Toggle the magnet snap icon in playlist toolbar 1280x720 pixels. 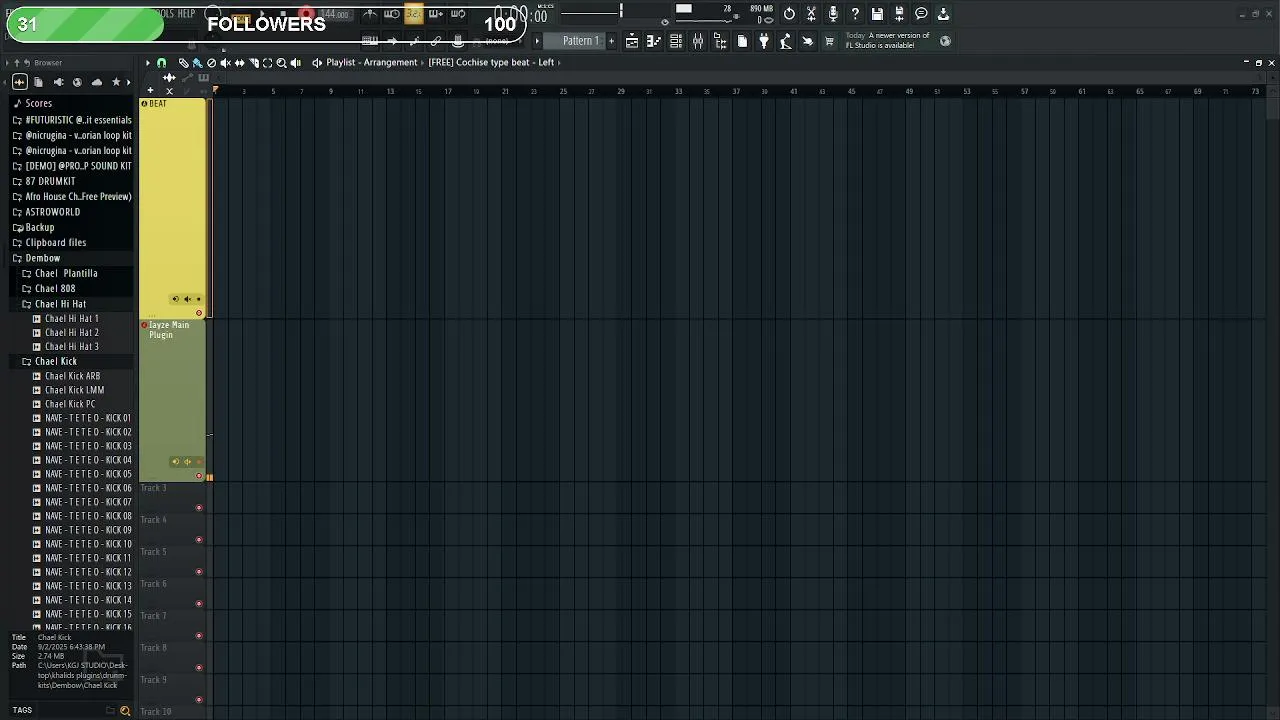click(x=162, y=63)
